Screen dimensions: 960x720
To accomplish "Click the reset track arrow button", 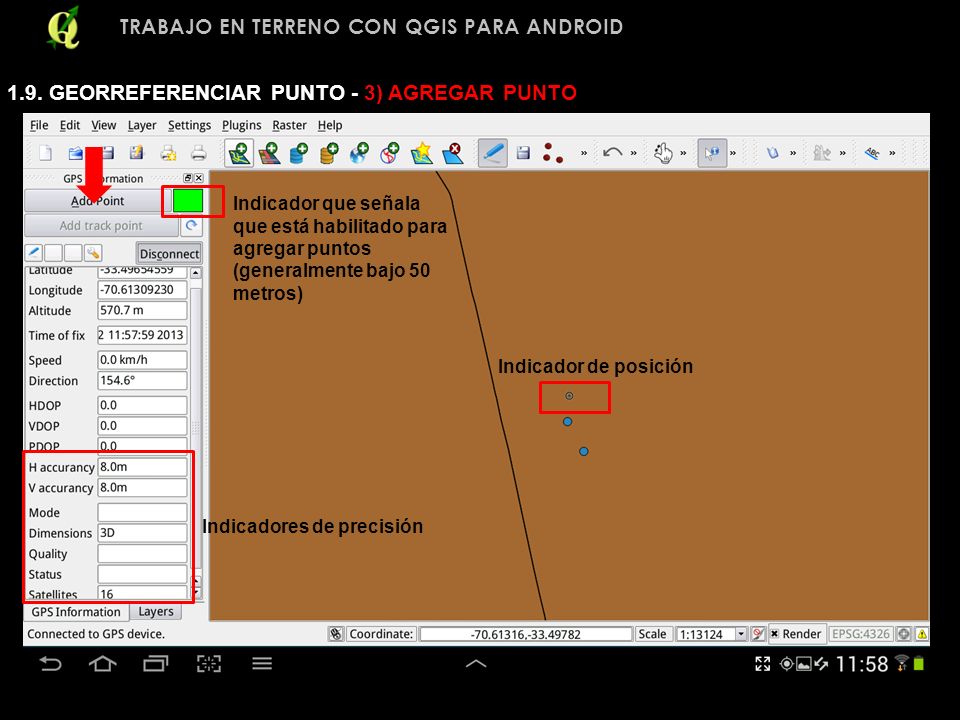I will (192, 226).
